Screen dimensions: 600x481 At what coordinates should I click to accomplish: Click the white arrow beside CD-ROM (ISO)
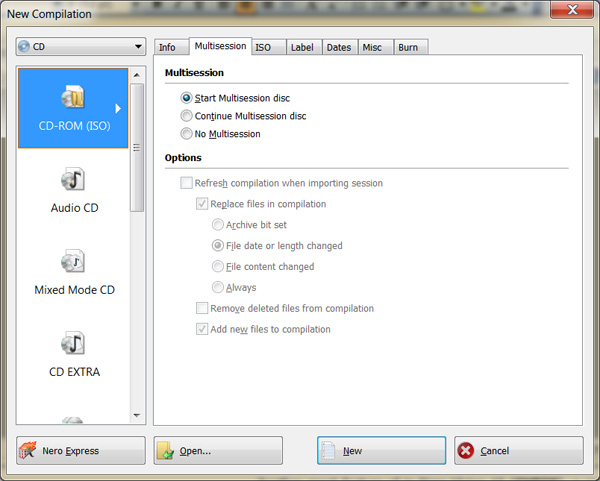tap(118, 109)
